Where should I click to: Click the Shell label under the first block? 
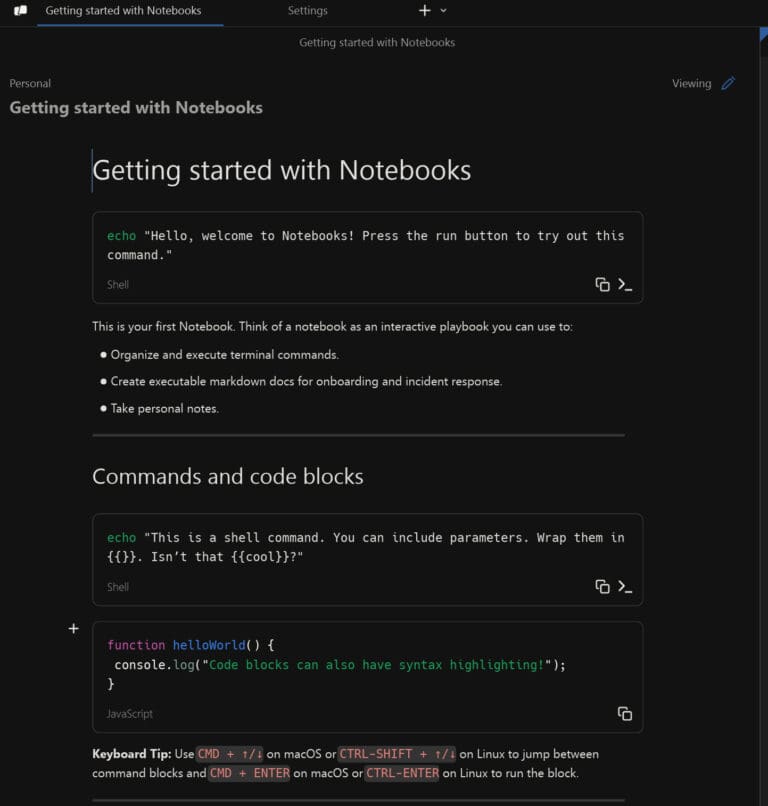coord(117,284)
